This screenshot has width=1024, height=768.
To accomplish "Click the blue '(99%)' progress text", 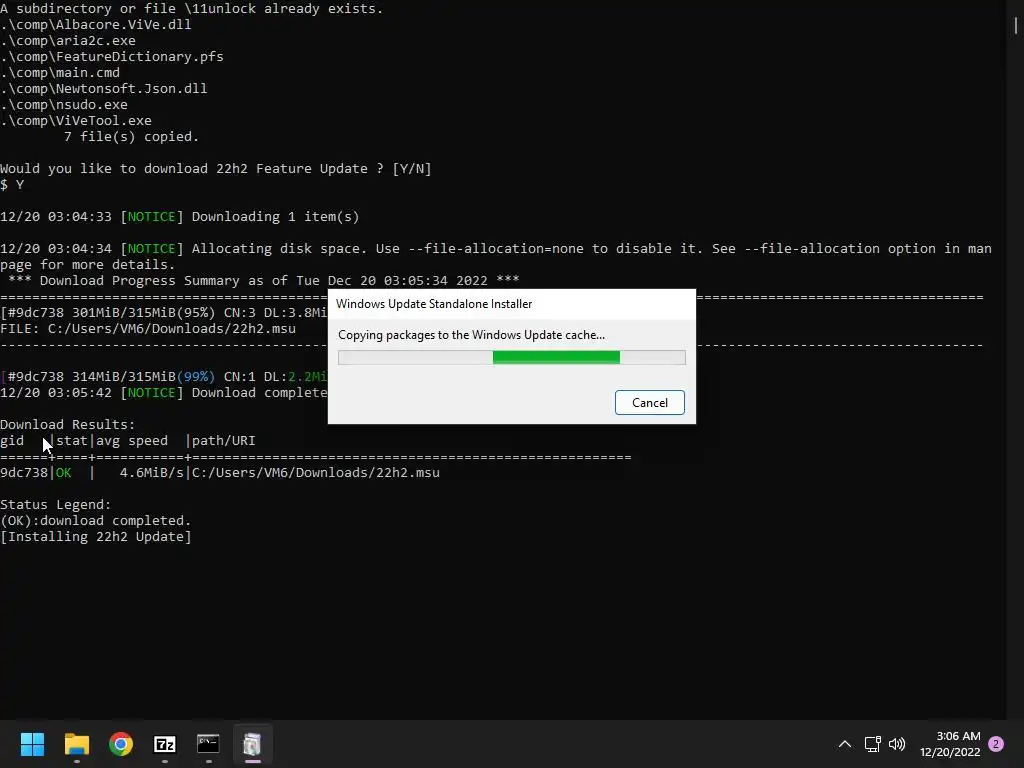I will 196,377.
